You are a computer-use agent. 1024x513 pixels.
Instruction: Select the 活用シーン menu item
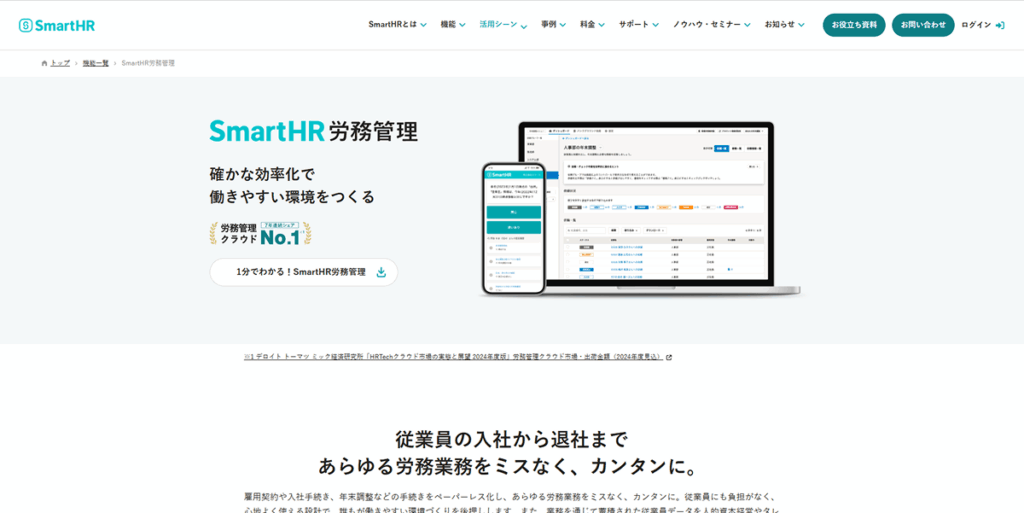(504, 25)
